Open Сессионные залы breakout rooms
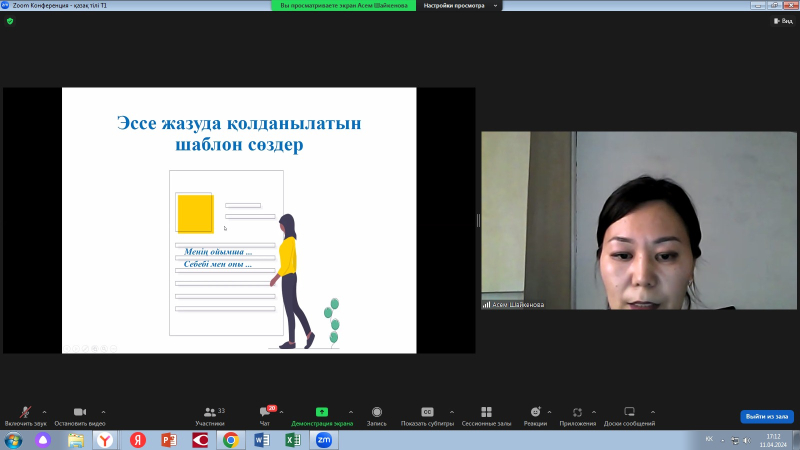Image resolution: width=800 pixels, height=450 pixels. coord(486,414)
